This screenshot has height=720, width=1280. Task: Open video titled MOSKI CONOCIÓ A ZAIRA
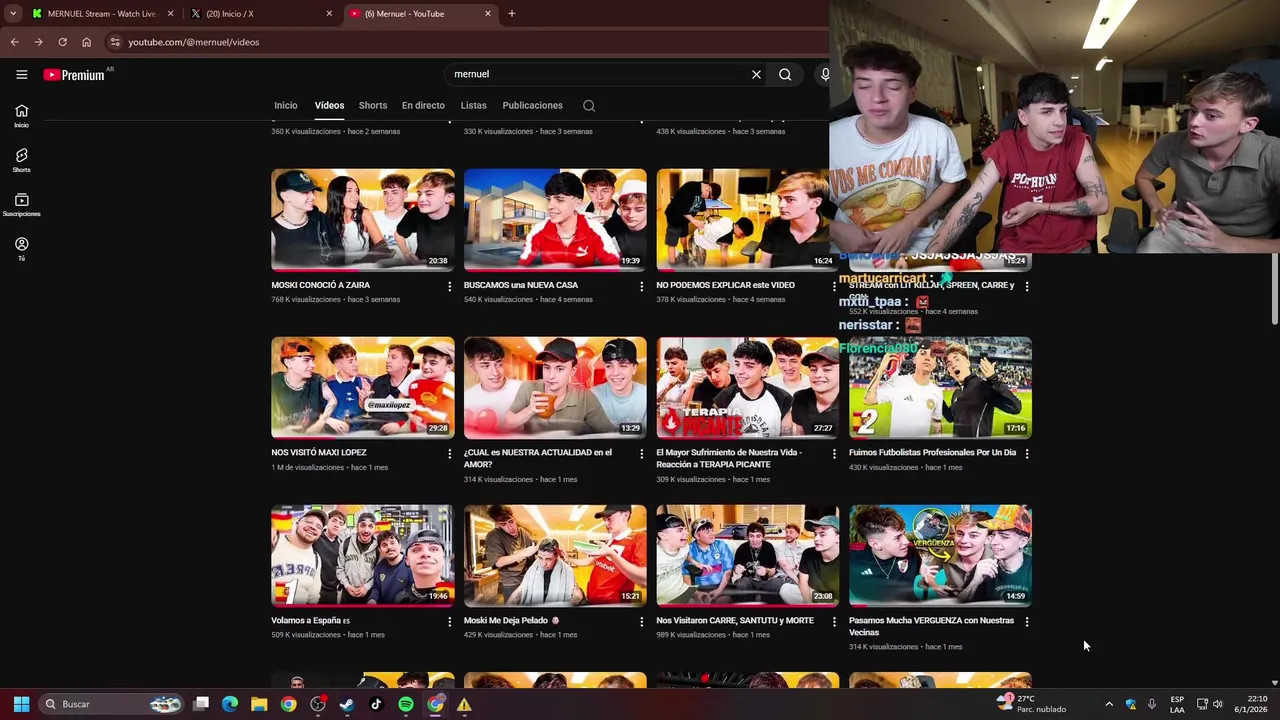[320, 285]
